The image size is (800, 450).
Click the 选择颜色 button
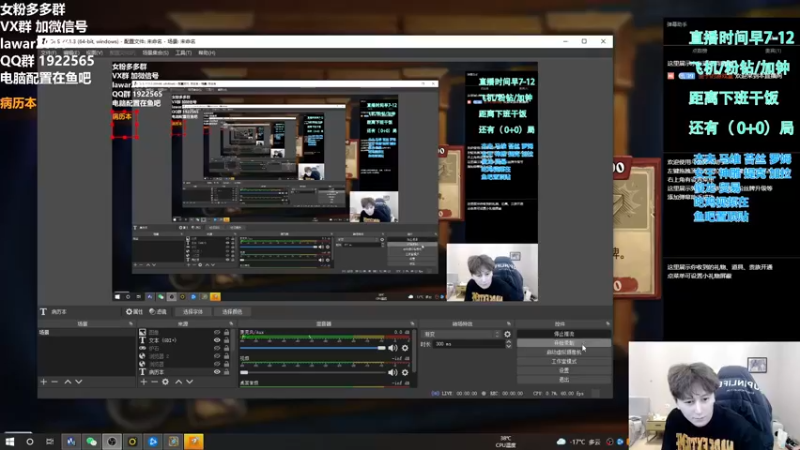[232, 312]
